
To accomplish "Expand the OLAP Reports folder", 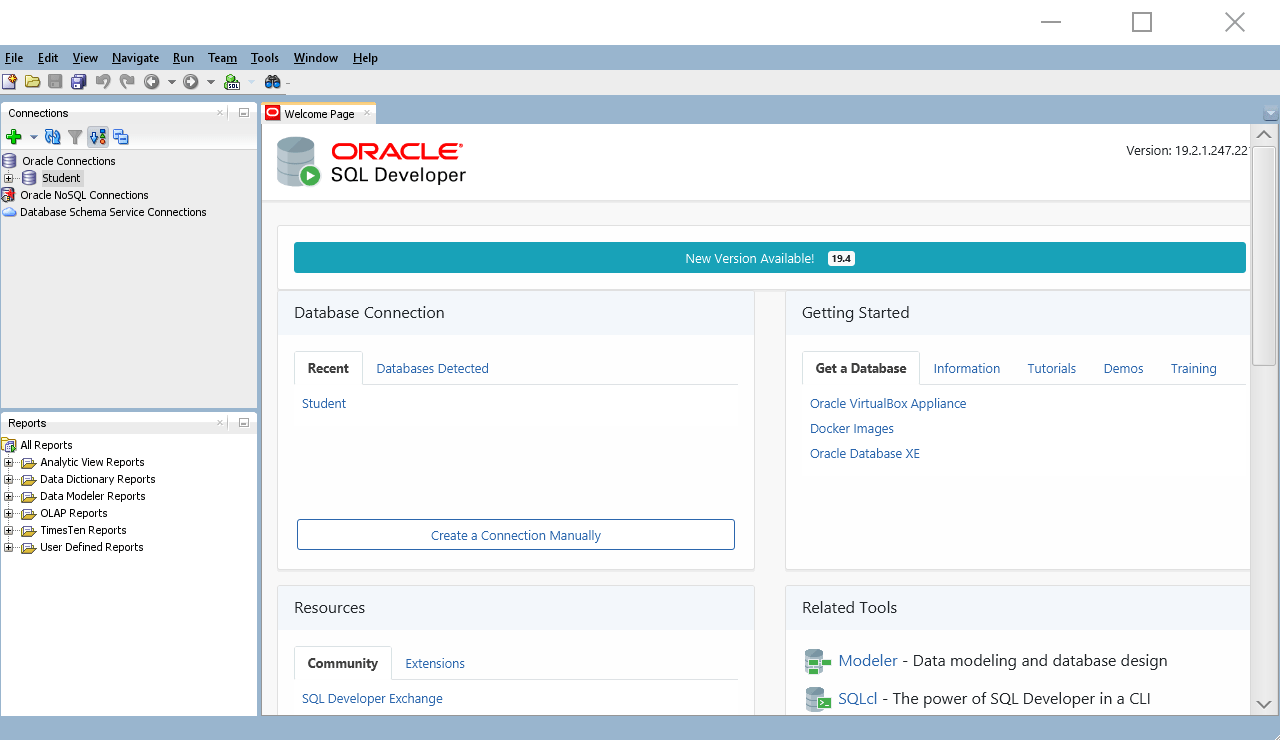I will click(x=8, y=513).
